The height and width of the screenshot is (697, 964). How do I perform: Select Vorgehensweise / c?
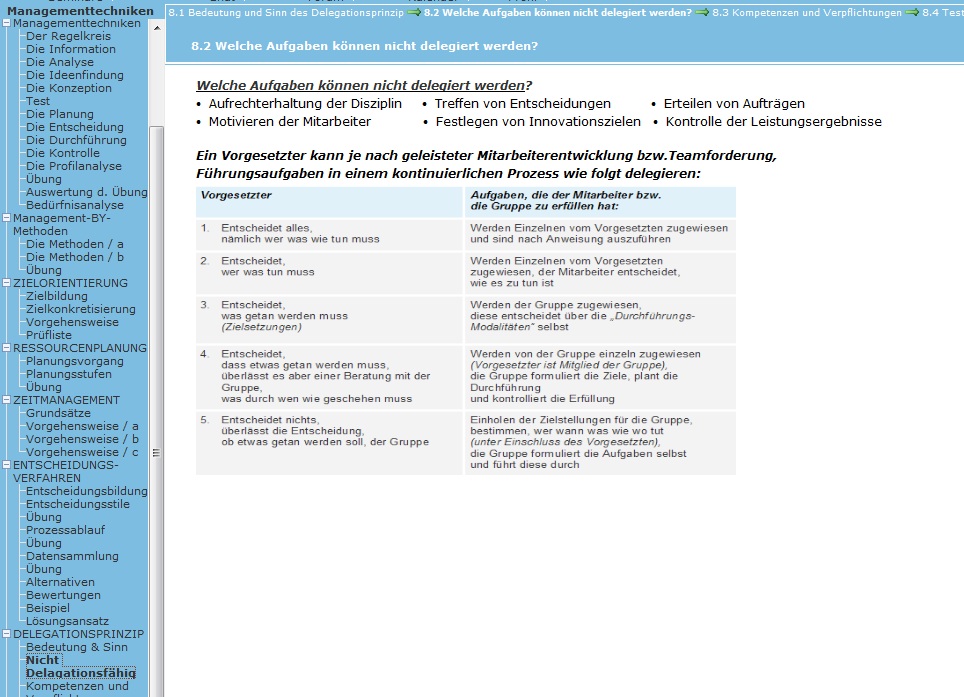tap(82, 452)
